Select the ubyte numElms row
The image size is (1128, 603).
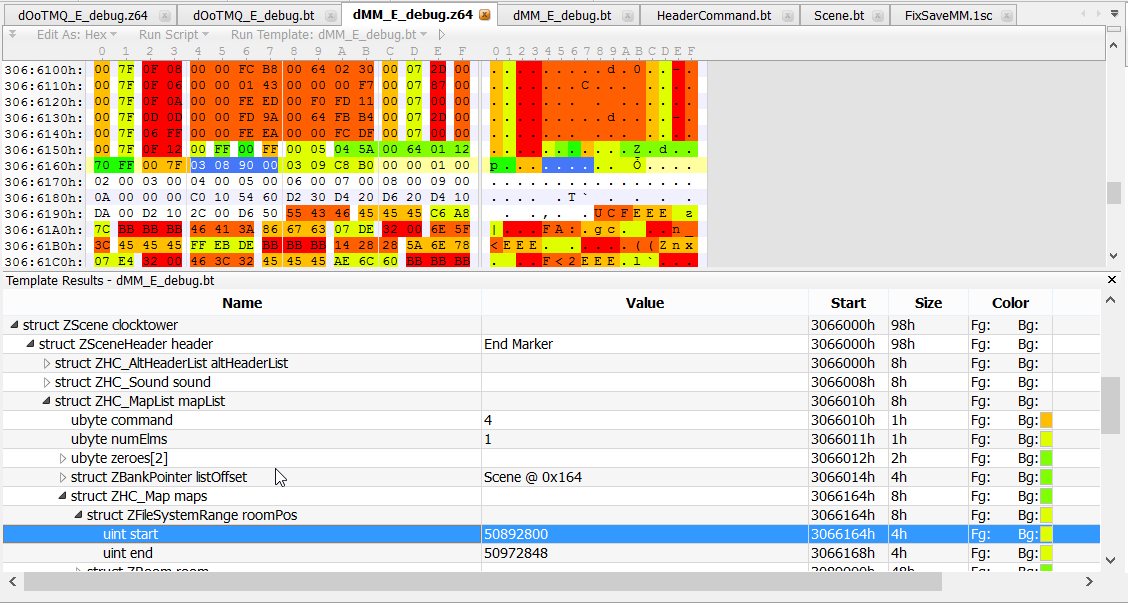551,439
